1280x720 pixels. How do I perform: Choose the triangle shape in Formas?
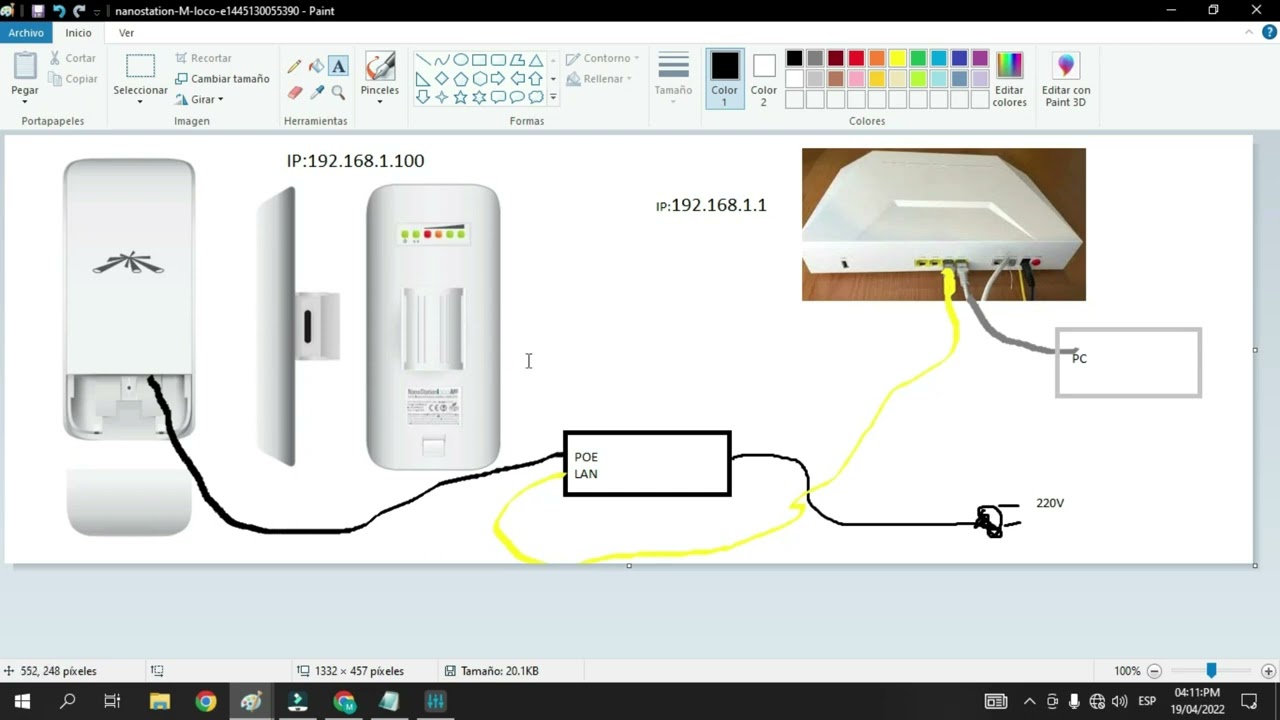pos(536,60)
